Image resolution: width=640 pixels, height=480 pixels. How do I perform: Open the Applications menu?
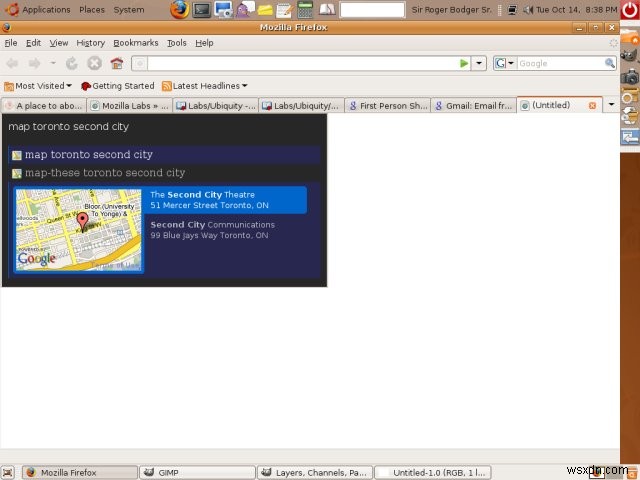click(39, 9)
